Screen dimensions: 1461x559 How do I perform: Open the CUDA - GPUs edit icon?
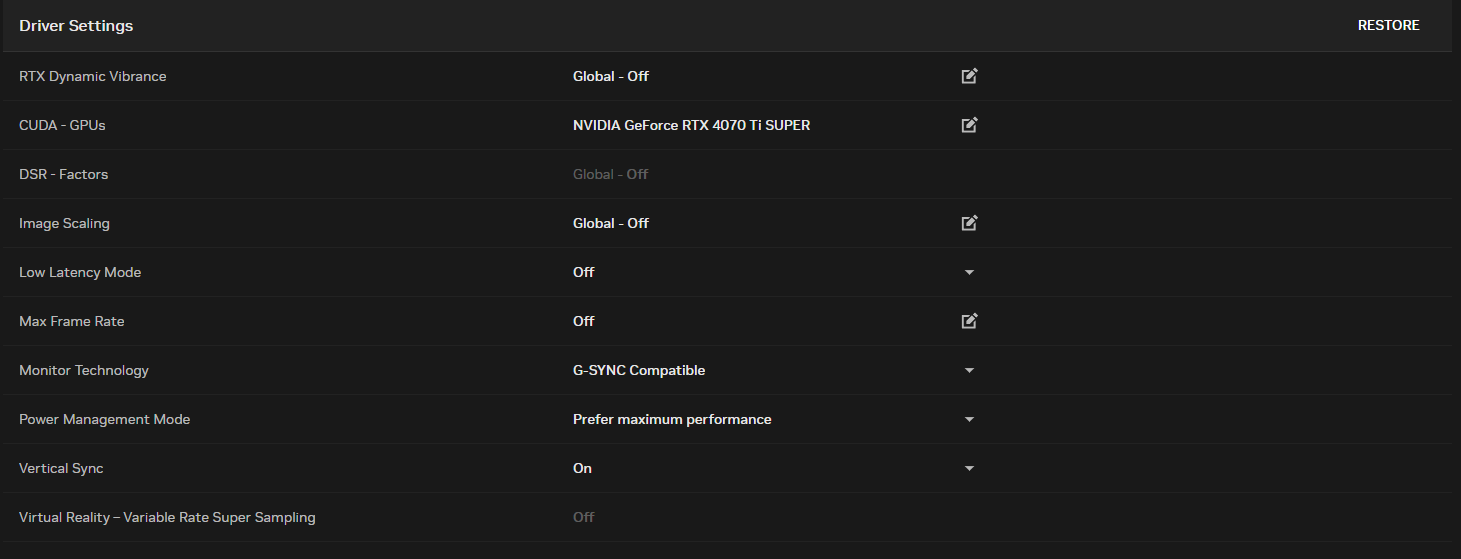coord(969,125)
